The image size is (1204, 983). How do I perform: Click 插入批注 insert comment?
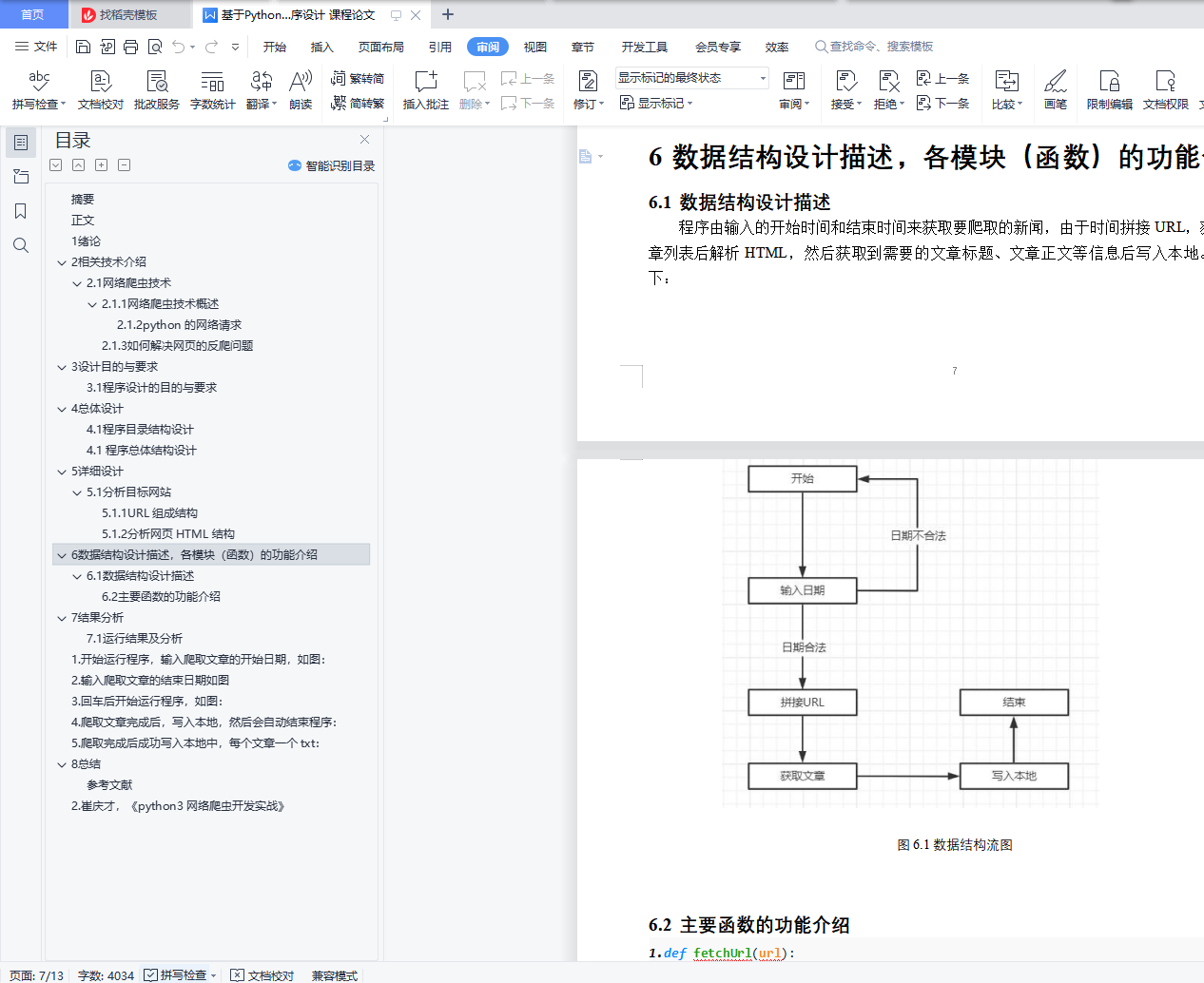(x=425, y=91)
